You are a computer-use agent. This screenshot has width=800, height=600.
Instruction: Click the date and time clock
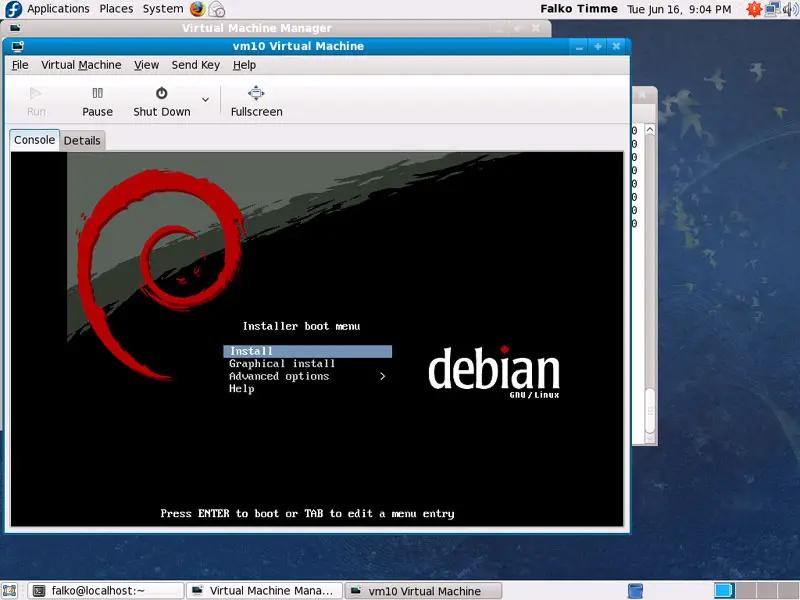point(679,9)
